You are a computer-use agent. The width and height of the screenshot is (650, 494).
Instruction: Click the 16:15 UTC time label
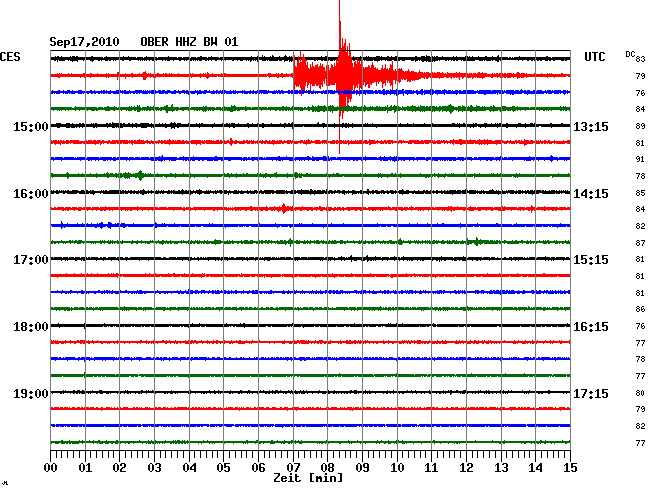pos(591,327)
